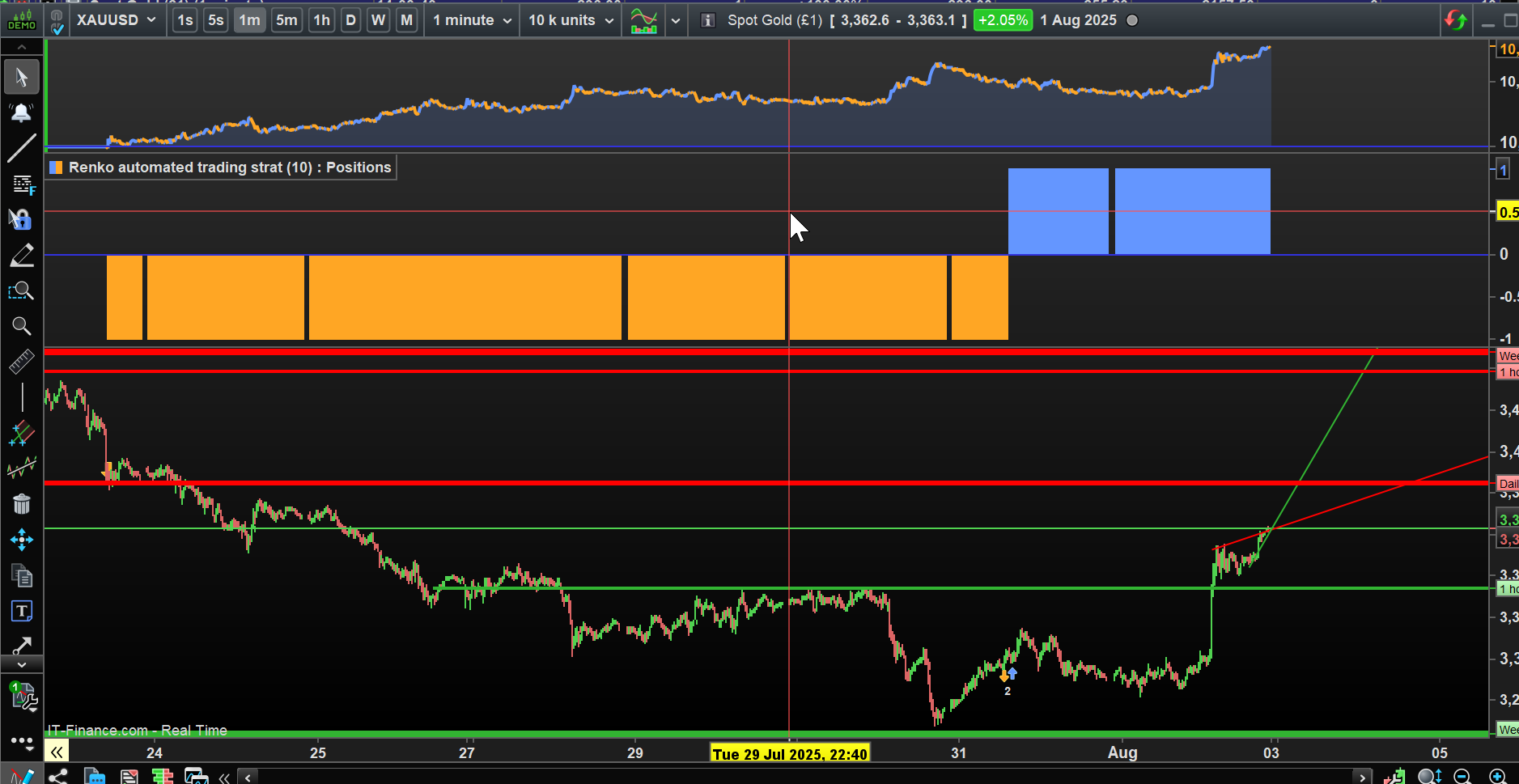Click the instrument info icon
The height and width of the screenshot is (784, 1519).
(708, 20)
